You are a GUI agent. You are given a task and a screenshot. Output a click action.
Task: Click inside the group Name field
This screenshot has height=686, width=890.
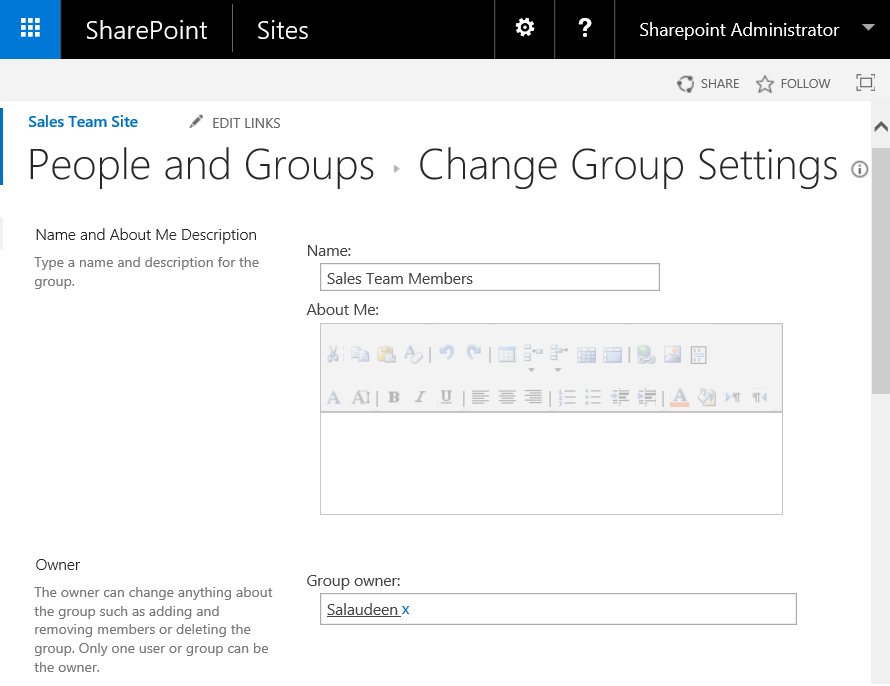pos(489,277)
